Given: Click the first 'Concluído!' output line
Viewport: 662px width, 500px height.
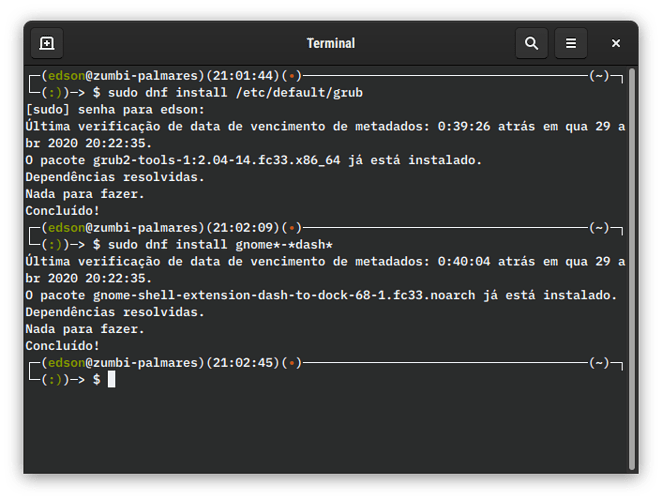Looking at the screenshot, I should pyautogui.click(x=62, y=211).
